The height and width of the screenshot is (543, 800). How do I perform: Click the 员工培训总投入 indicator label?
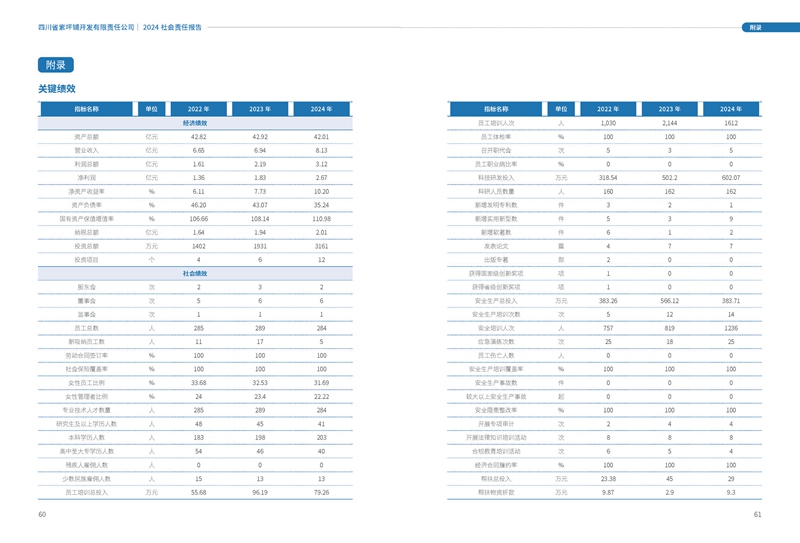(x=87, y=492)
